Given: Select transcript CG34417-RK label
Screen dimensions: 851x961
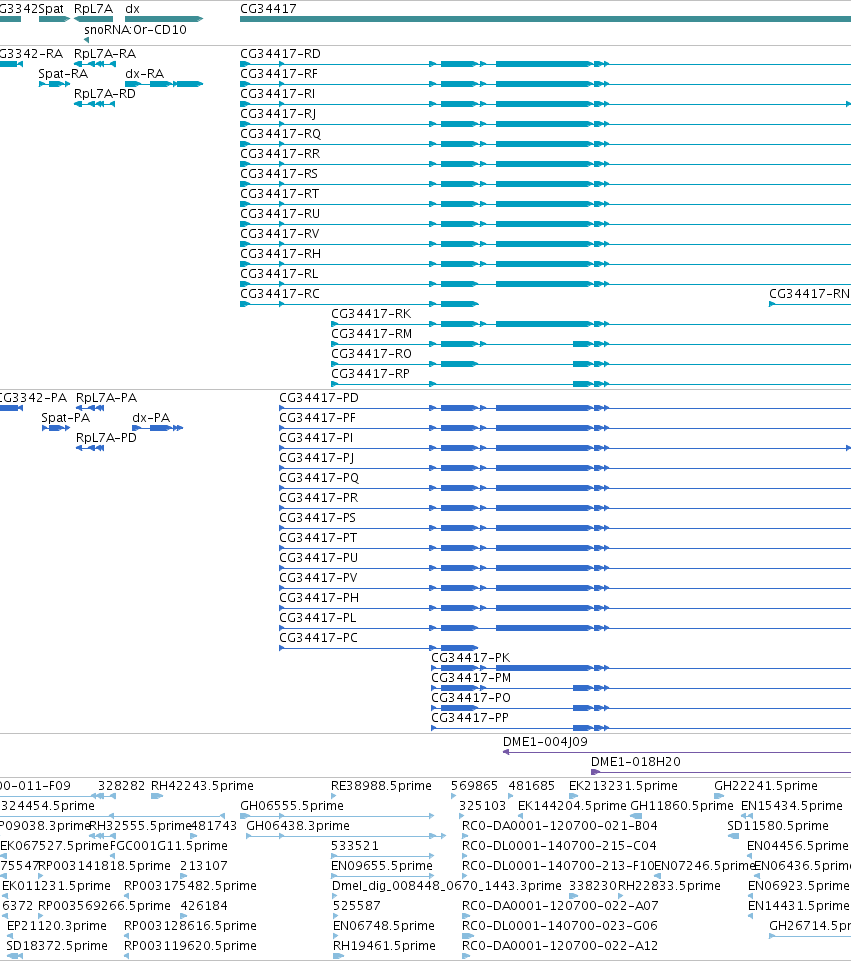Looking at the screenshot, I should click(371, 314).
